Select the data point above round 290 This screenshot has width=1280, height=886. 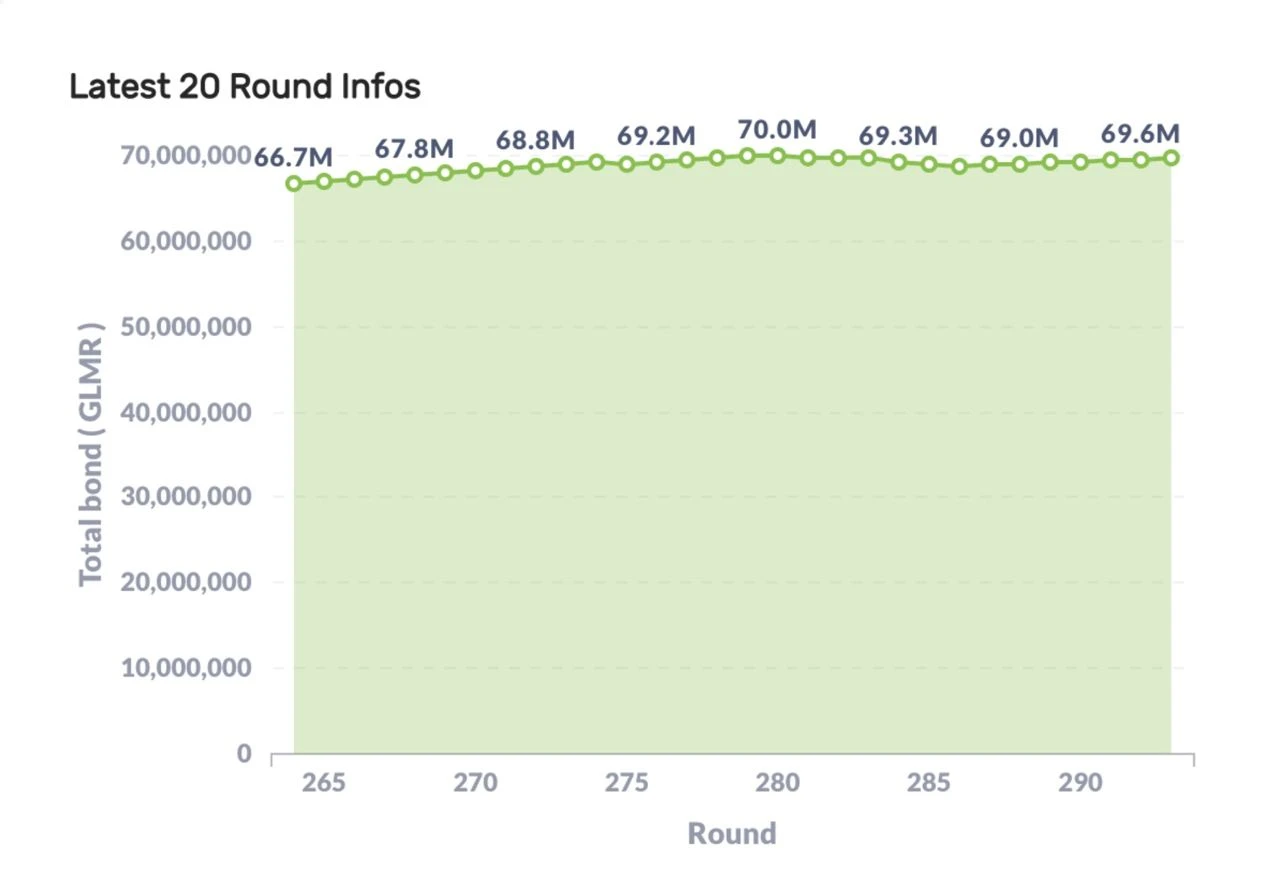click(1080, 161)
